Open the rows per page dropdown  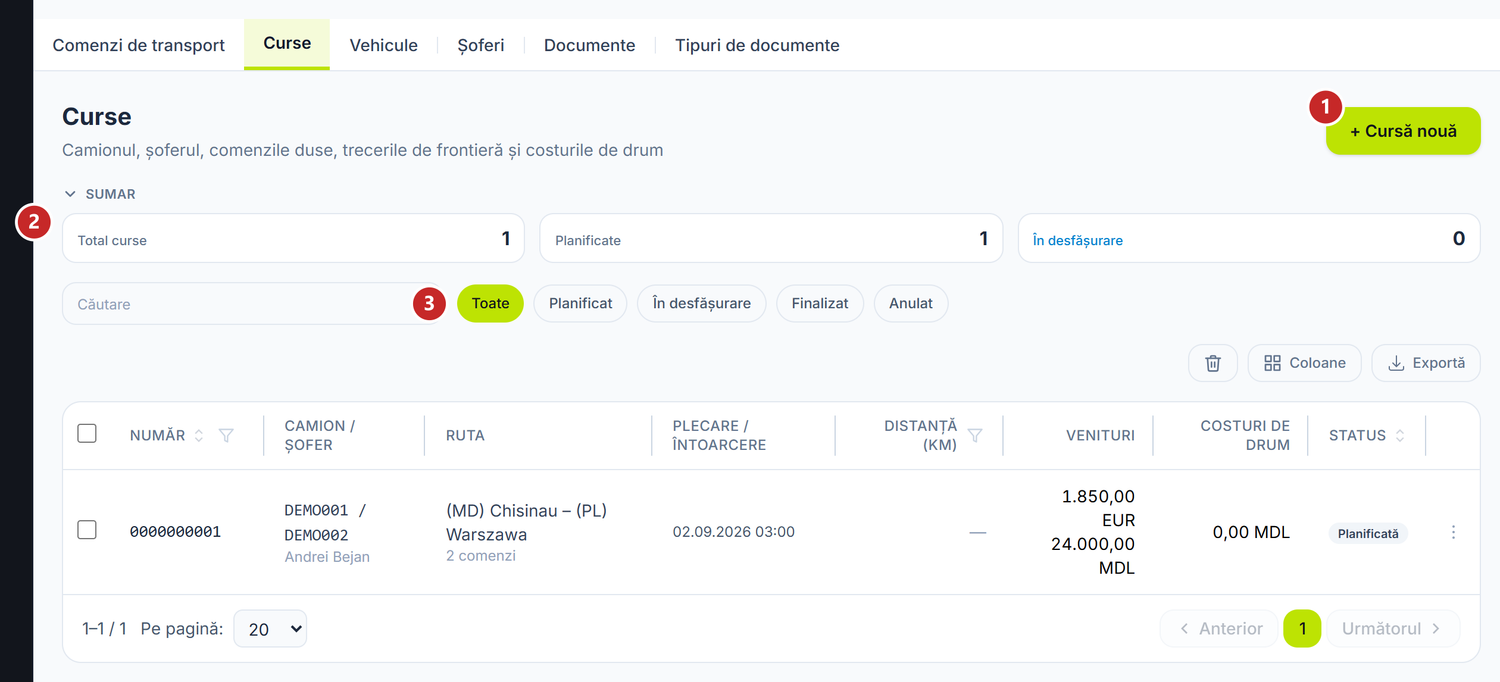pyautogui.click(x=270, y=629)
